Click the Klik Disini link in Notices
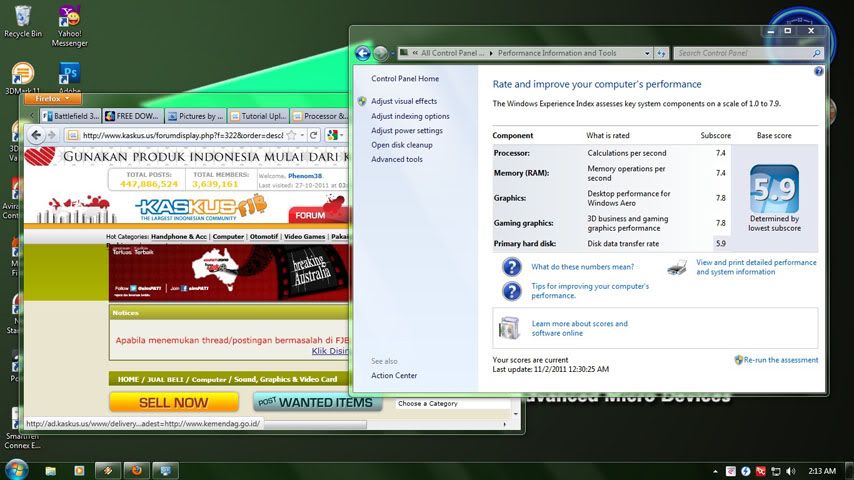Viewport: 854px width, 480px height. [x=330, y=351]
